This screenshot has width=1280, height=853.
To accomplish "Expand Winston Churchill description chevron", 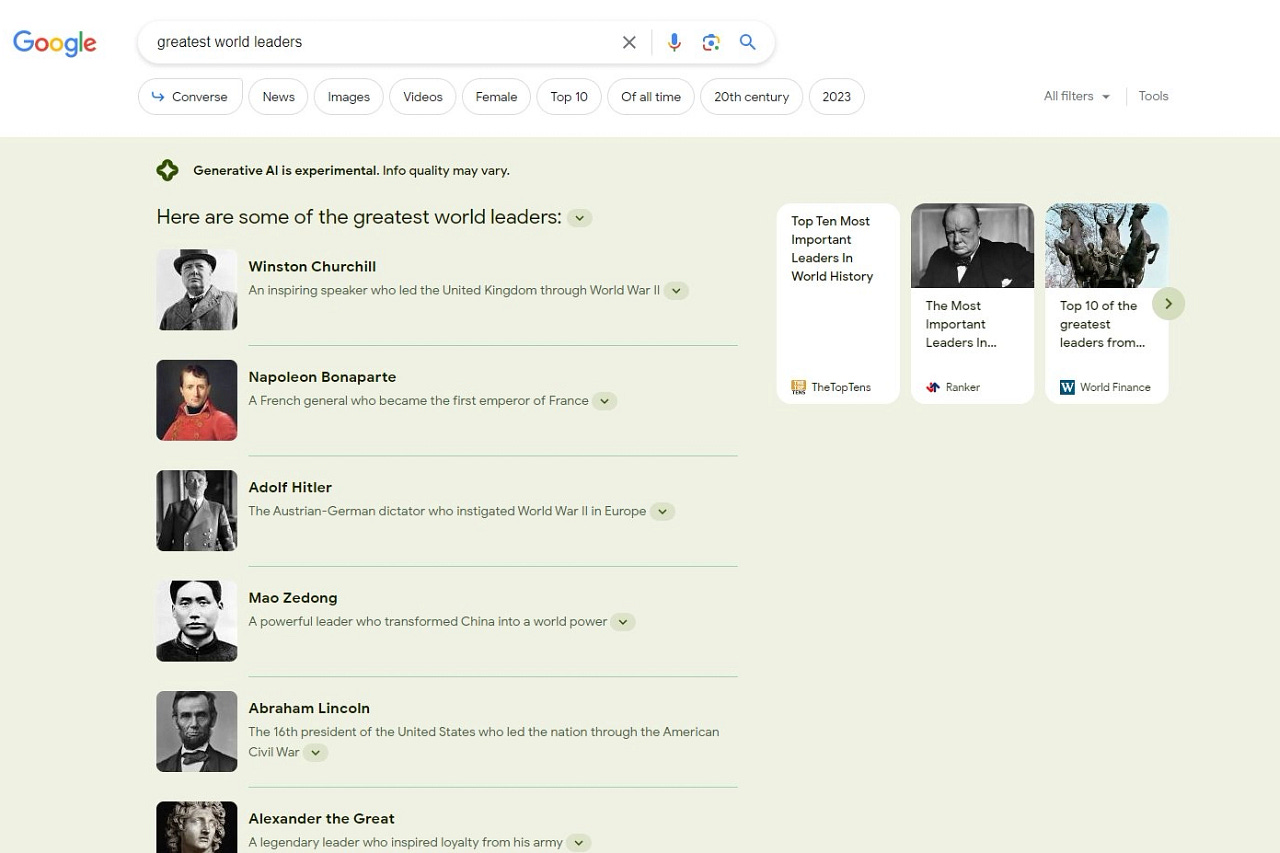I will coord(676,291).
